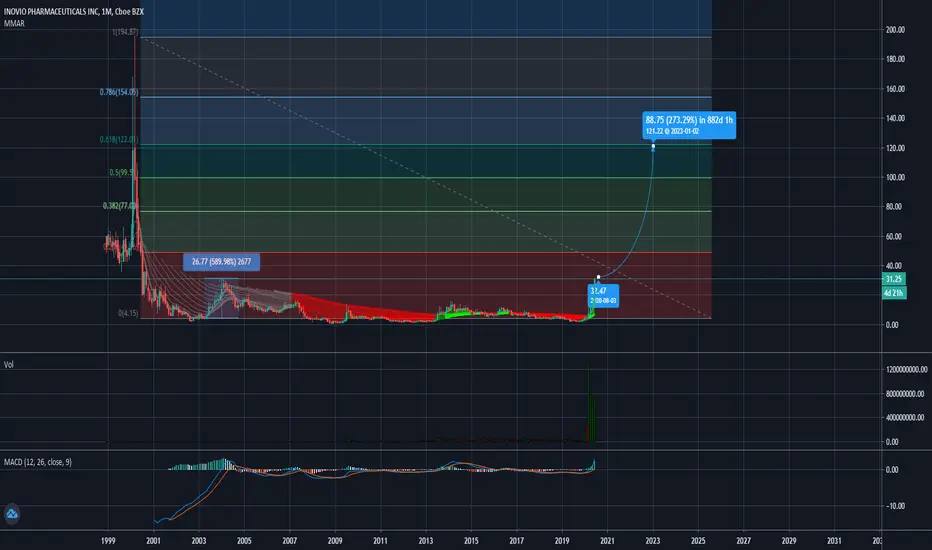Click the 2021 year on time axis
Viewport: 932px width, 550px height.
607,540
